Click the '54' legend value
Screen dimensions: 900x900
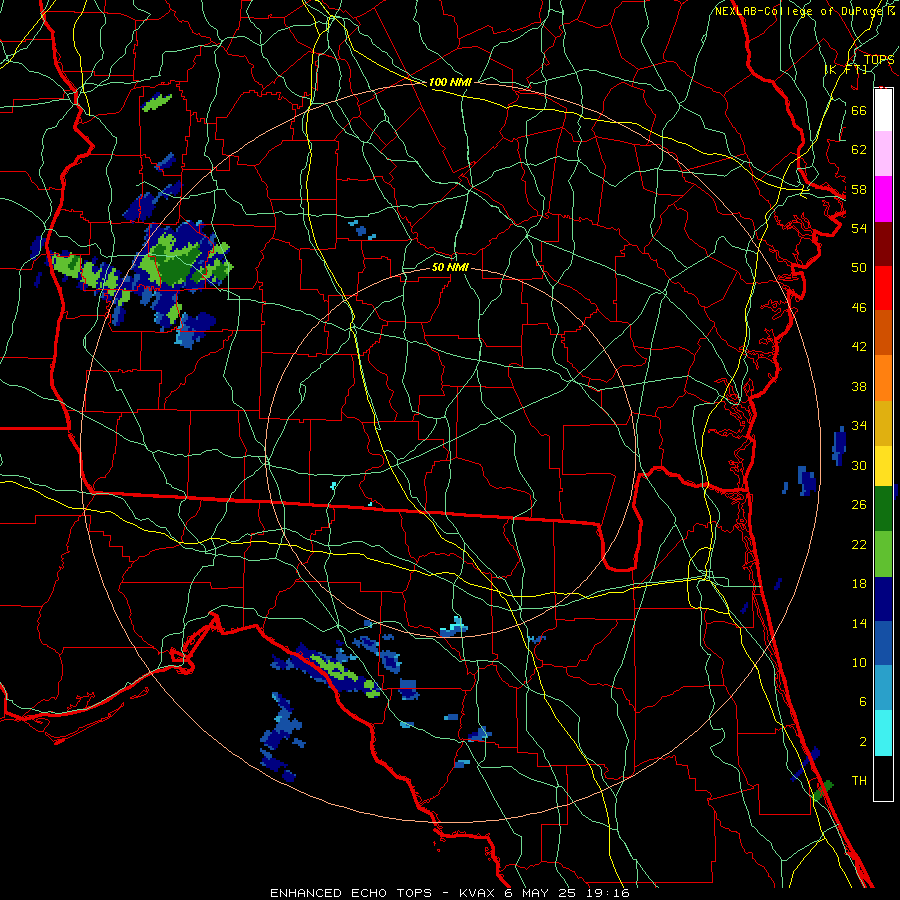point(859,228)
